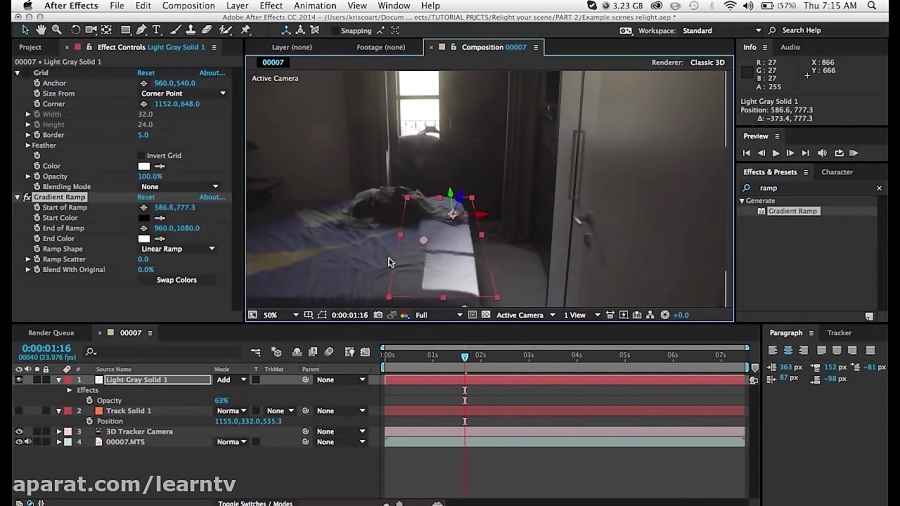The width and height of the screenshot is (900, 506).
Task: Click the Play button in Preview panel
Action: point(775,153)
